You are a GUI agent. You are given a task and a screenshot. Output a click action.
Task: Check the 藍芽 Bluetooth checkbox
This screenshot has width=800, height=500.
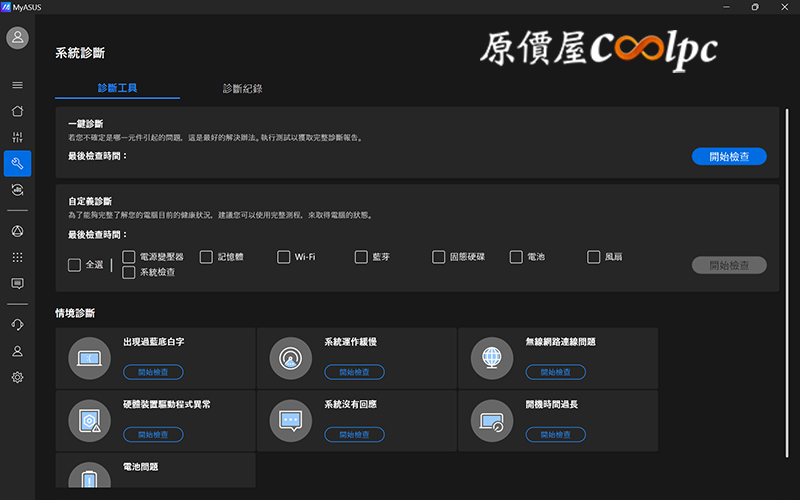tap(361, 257)
